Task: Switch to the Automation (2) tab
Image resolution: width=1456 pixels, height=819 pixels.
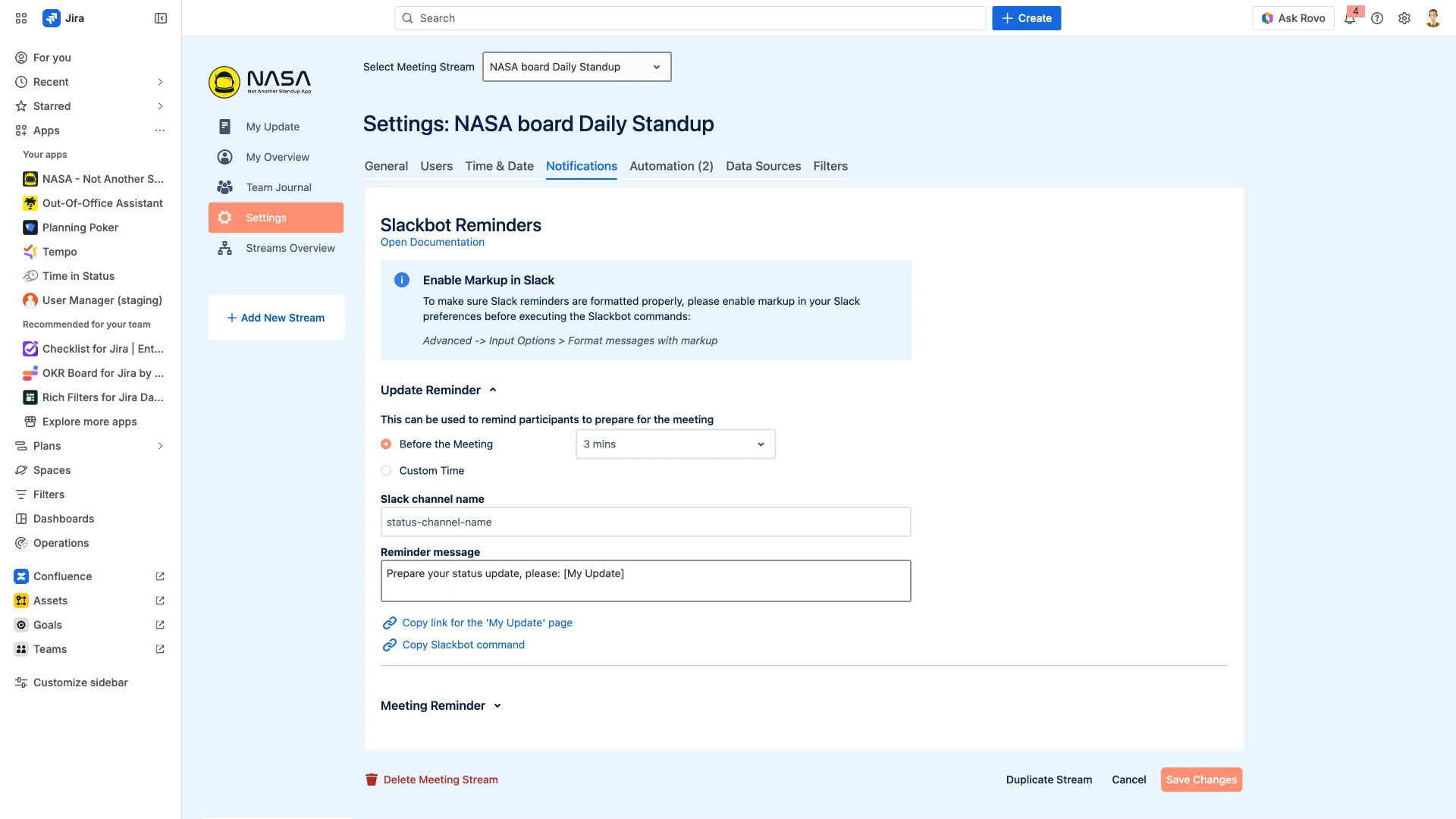Action: [670, 166]
